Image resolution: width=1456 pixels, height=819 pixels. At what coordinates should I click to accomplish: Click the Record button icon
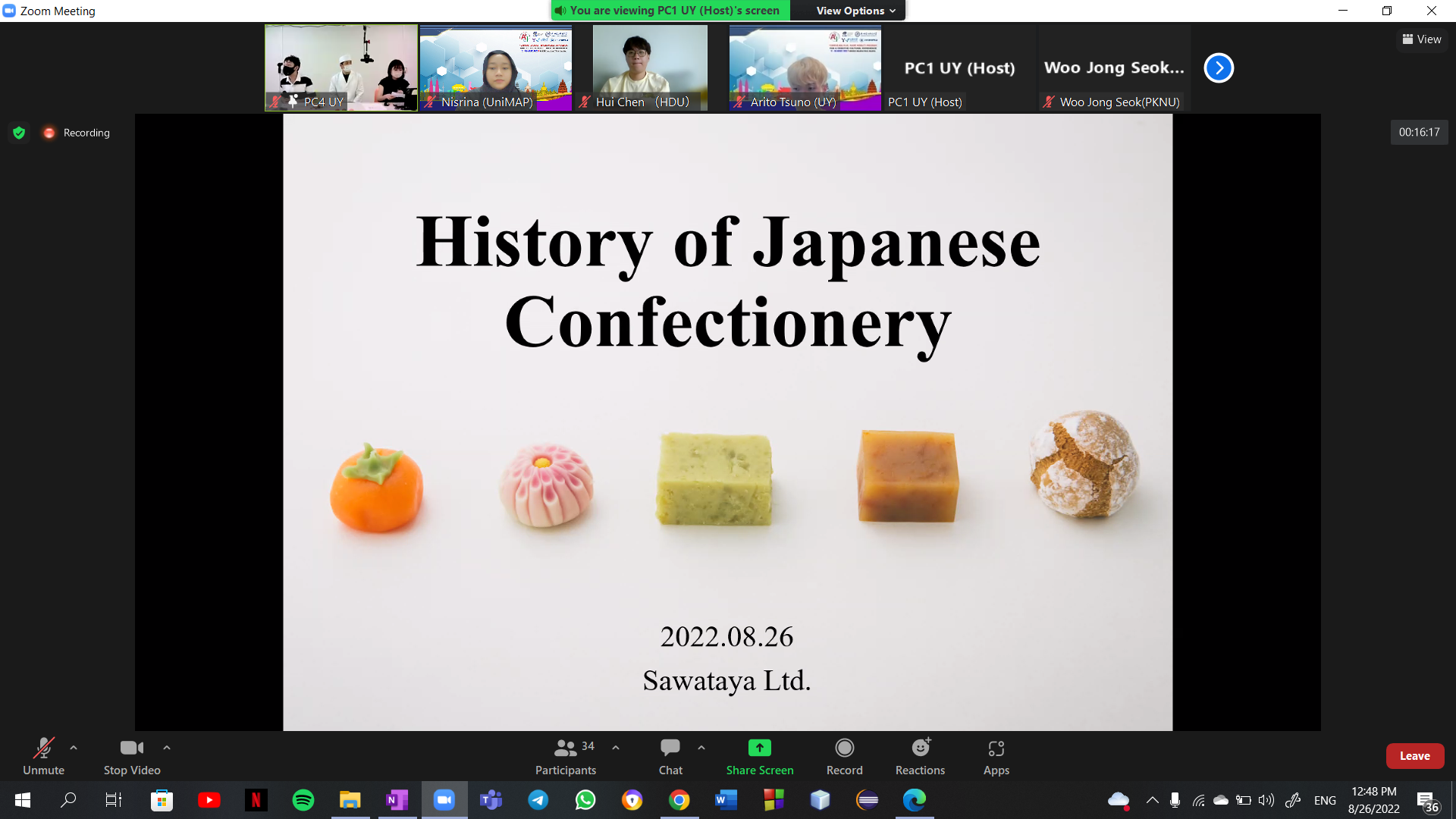[844, 748]
